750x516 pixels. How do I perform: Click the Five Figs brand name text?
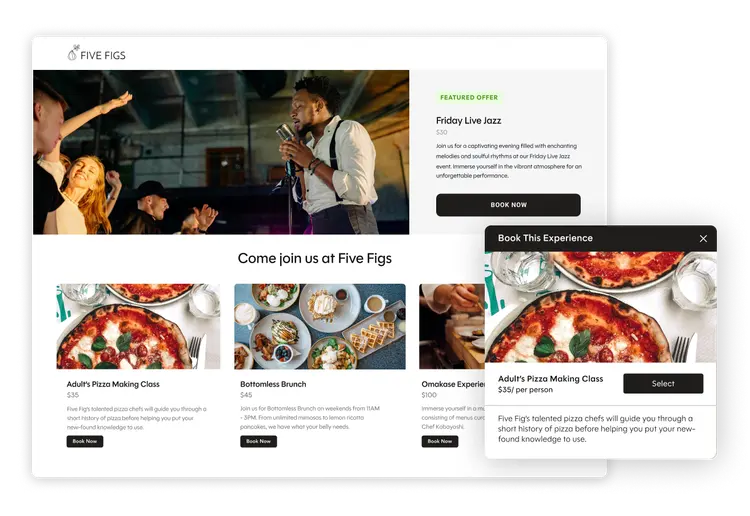tap(103, 55)
